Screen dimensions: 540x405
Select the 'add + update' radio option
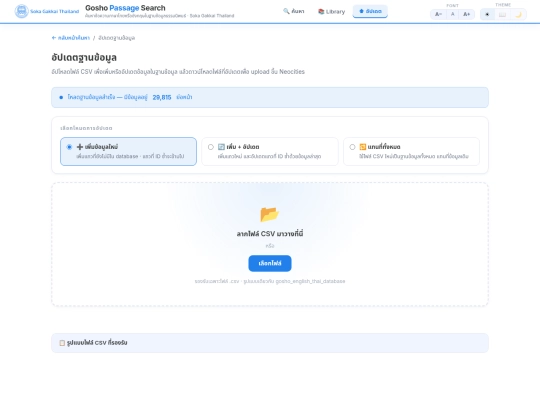pos(270,152)
